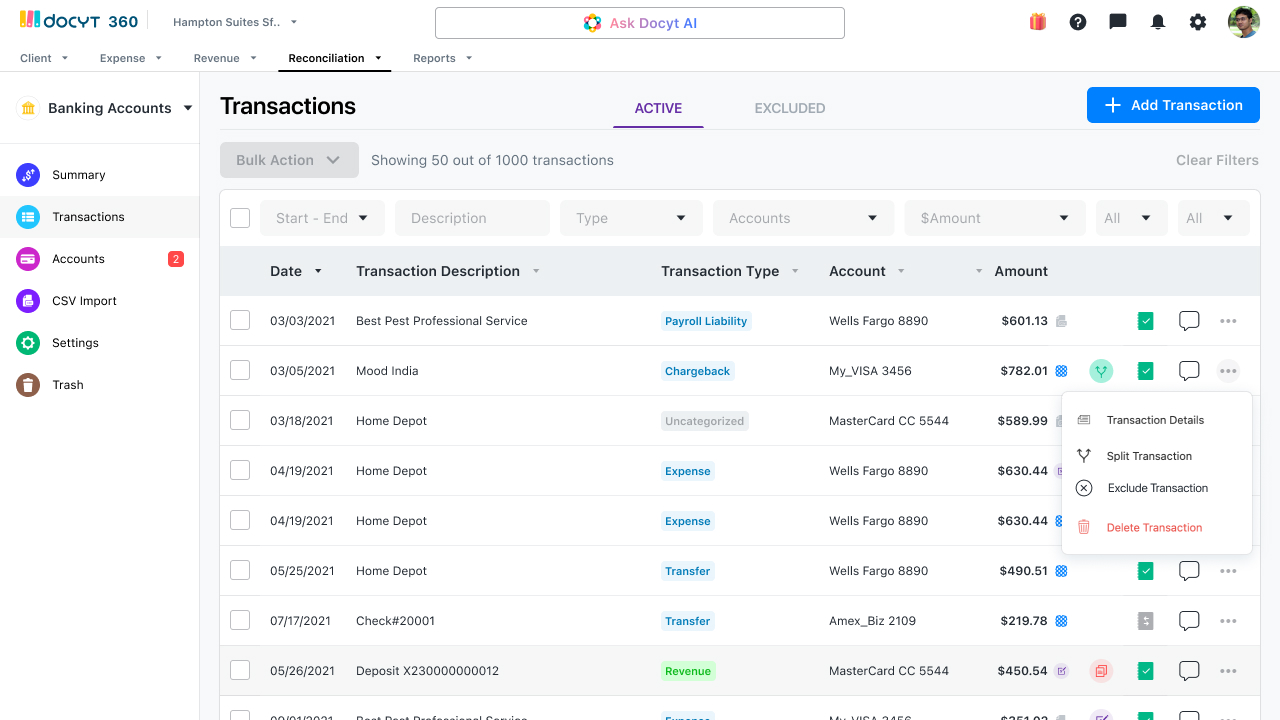
Task: Select the Home Depot 03/18/2021 row checkbox
Action: click(x=240, y=420)
